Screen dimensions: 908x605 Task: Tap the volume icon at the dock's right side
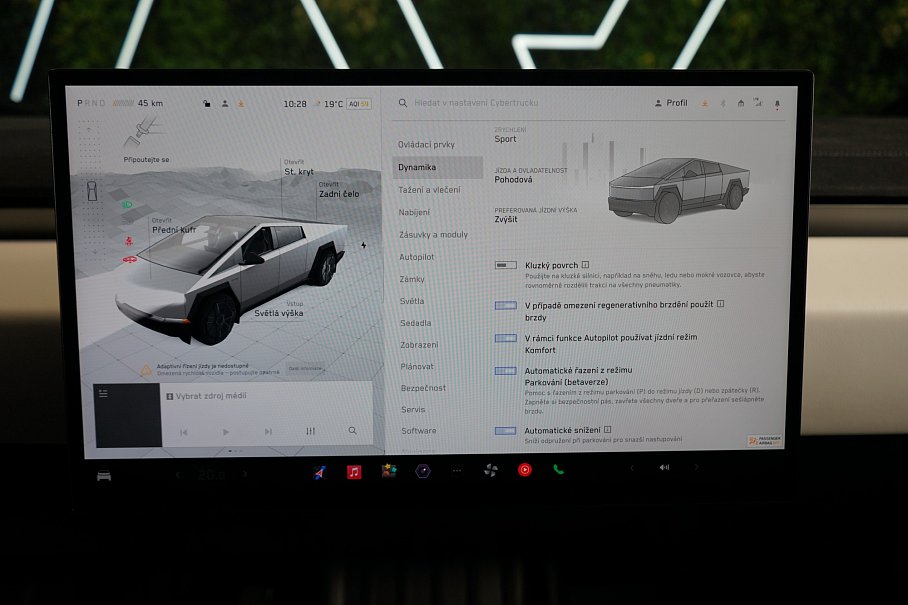[x=664, y=469]
